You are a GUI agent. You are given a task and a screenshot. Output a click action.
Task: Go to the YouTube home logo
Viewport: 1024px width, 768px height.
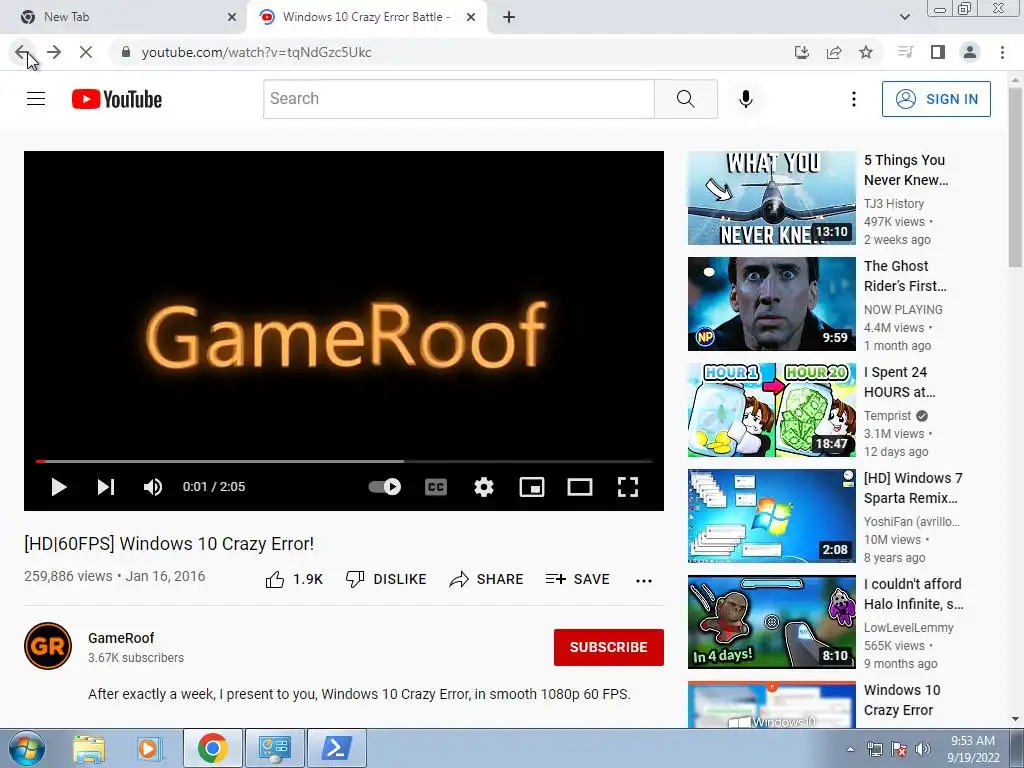(117, 99)
